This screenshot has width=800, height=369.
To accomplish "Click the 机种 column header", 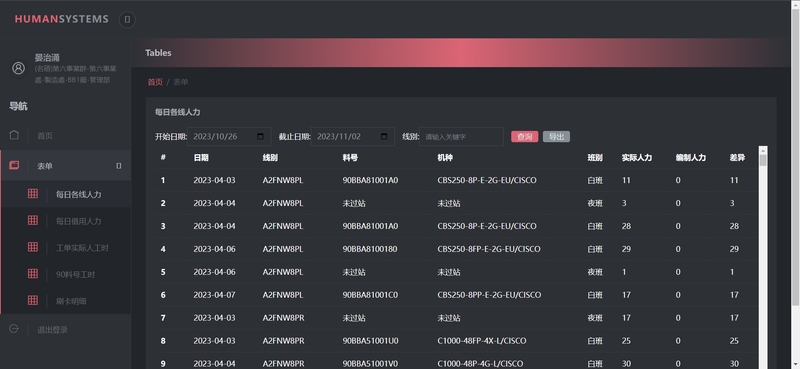I will [445, 158].
